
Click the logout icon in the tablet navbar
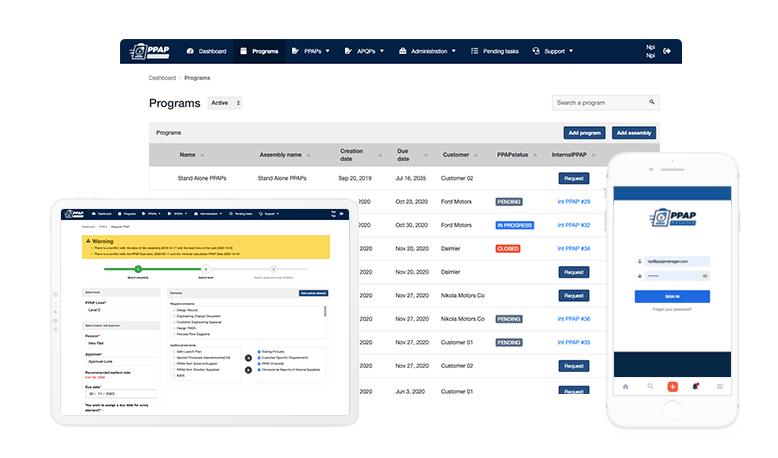point(341,214)
